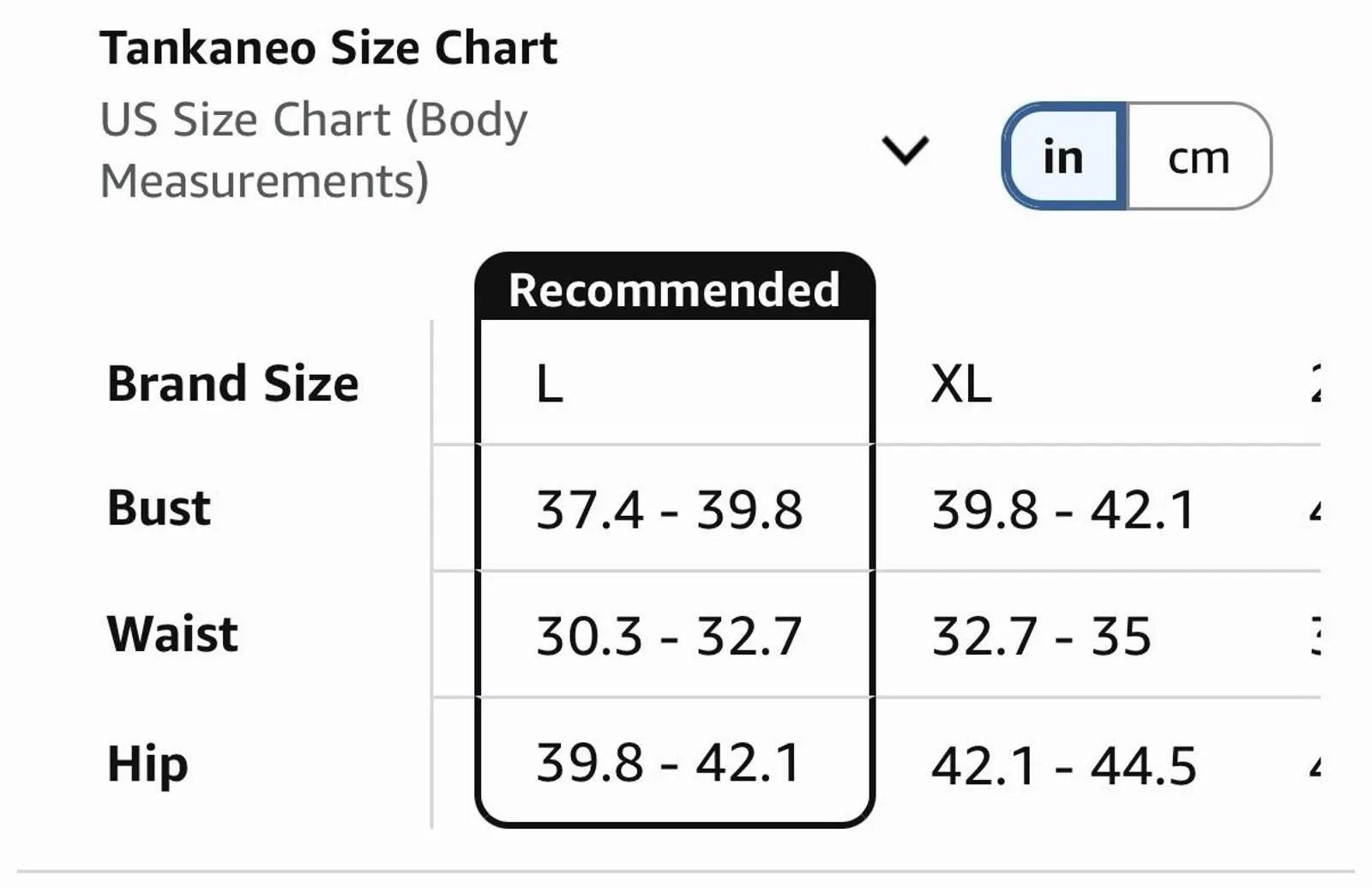This screenshot has height=888, width=1372.
Task: Click the Brand Size row label
Action: point(232,384)
